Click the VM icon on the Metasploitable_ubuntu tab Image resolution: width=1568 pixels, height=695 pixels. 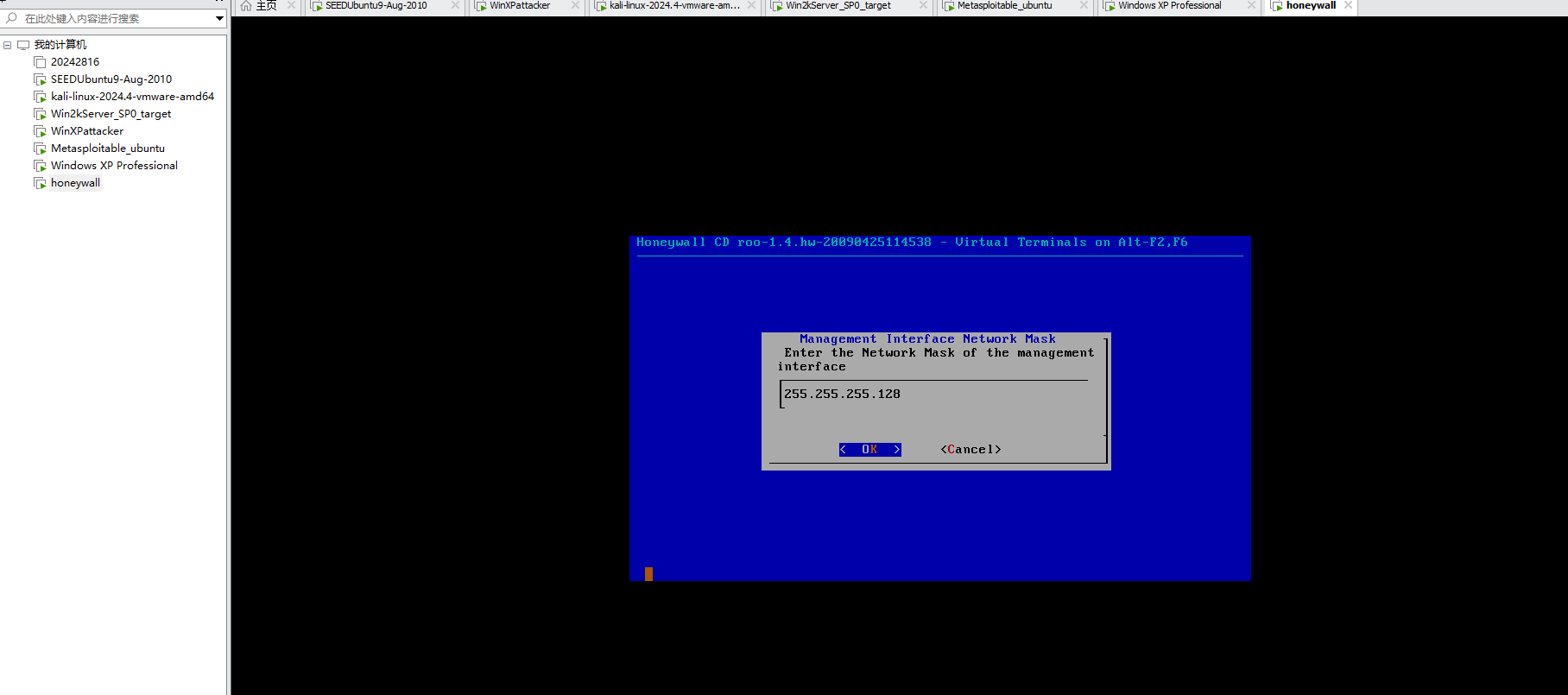point(948,6)
